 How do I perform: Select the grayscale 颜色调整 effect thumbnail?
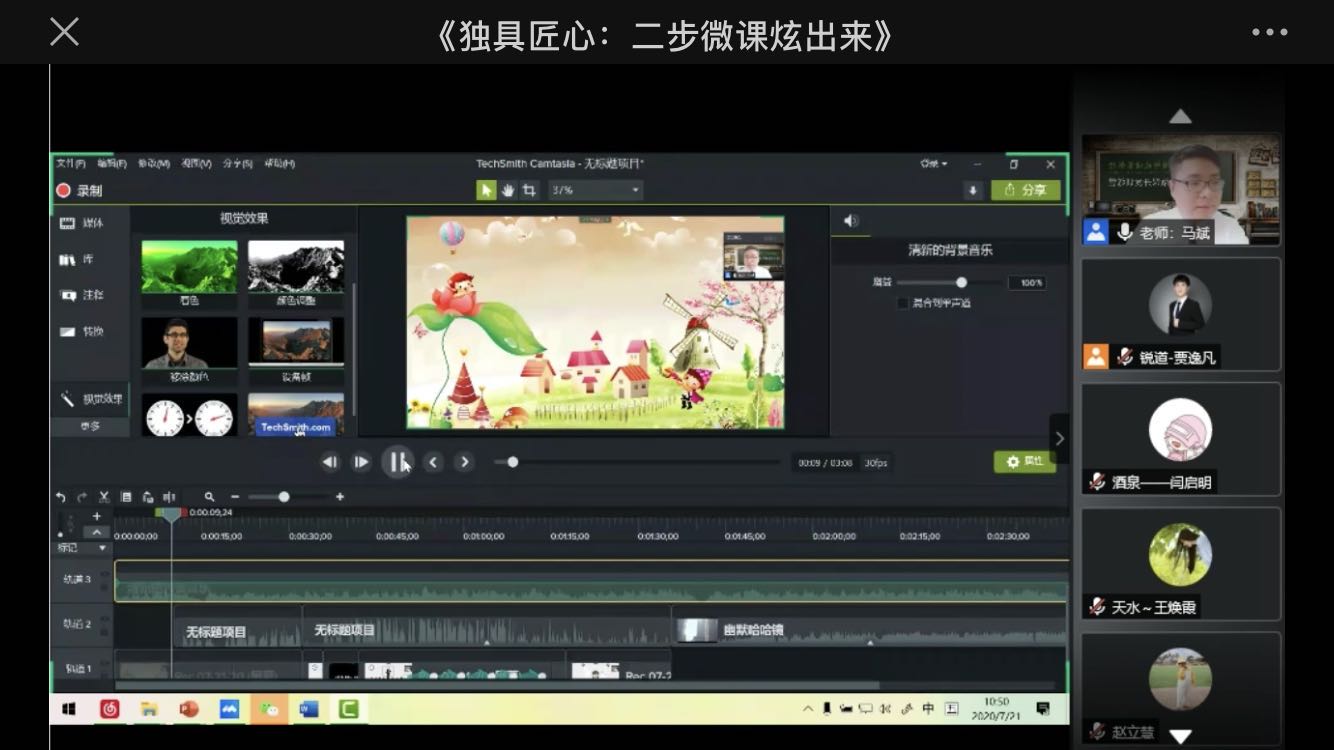coord(296,266)
